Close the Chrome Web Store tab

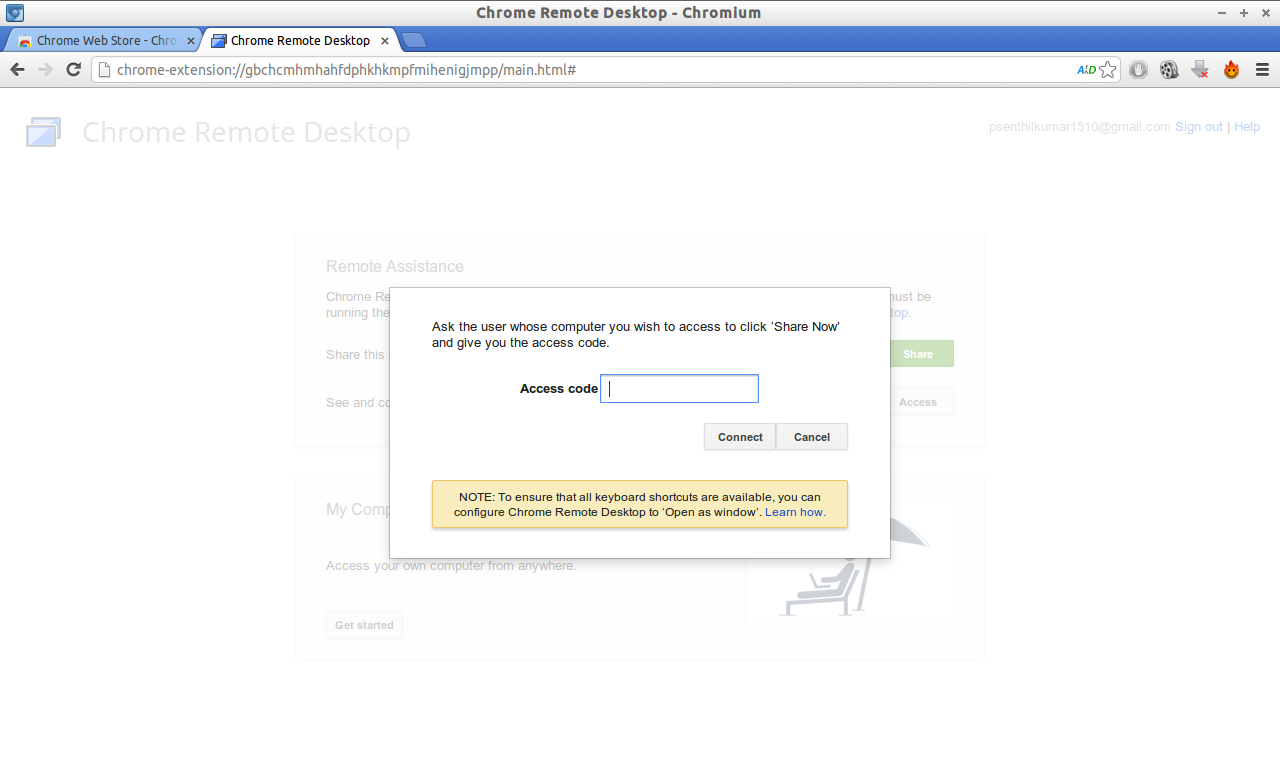(x=191, y=41)
